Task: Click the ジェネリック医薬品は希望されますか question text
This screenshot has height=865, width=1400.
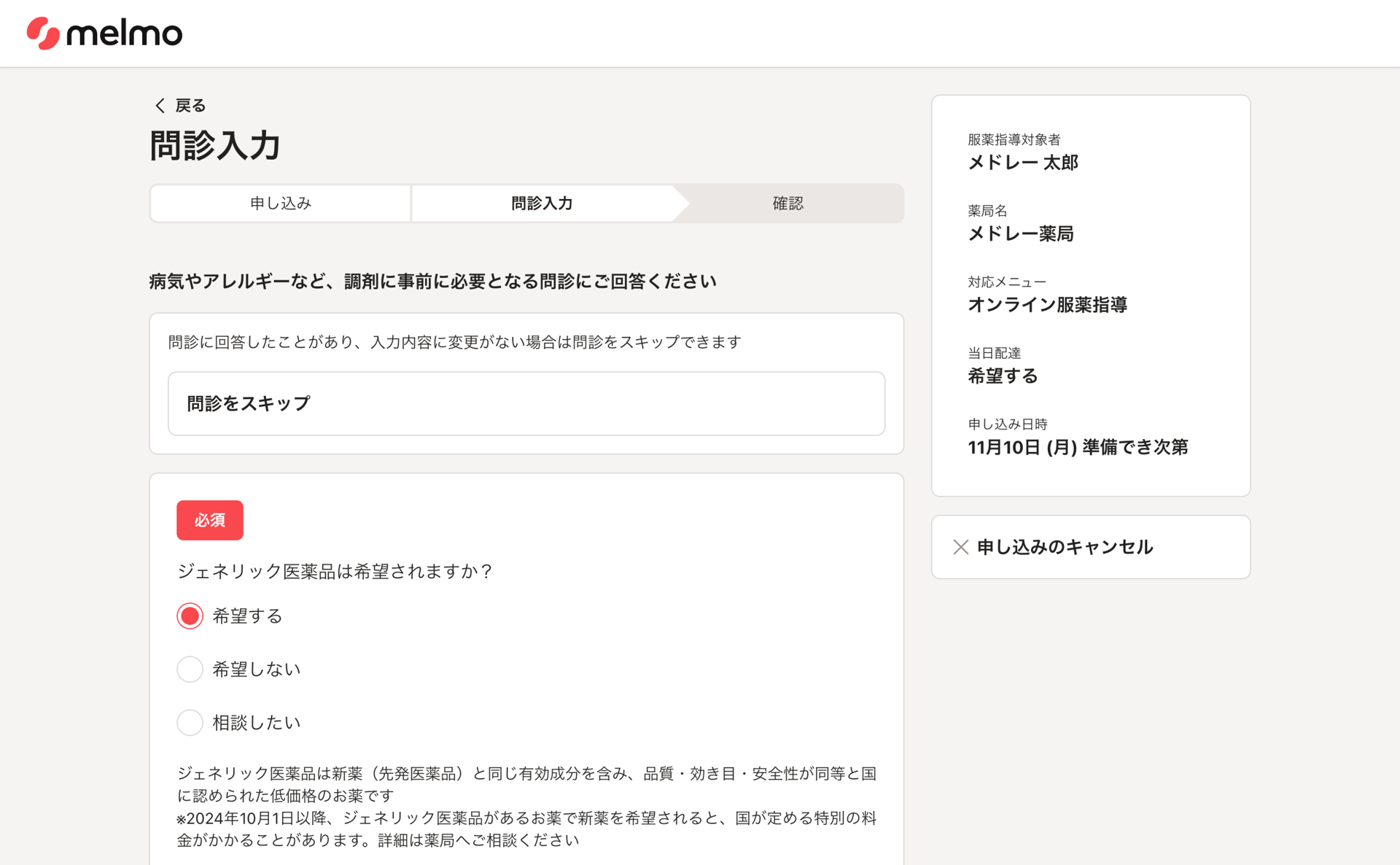Action: [x=335, y=571]
